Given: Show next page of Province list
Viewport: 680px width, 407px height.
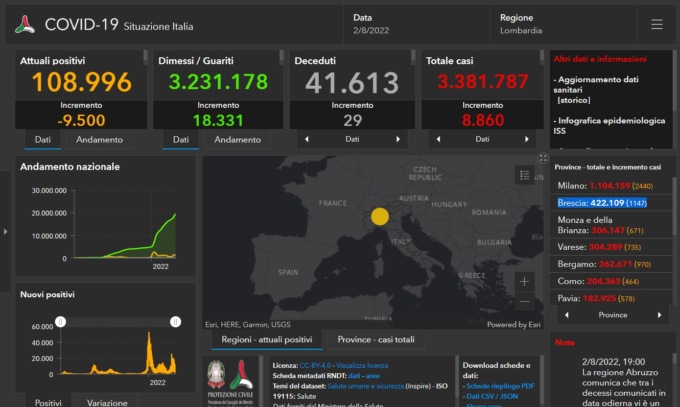Looking at the screenshot, I should tap(660, 315).
